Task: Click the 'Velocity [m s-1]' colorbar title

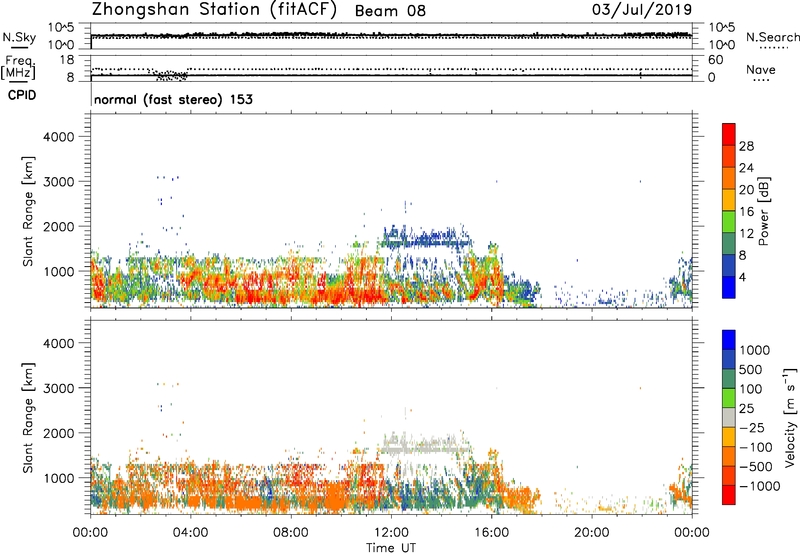Action: [x=790, y=417]
